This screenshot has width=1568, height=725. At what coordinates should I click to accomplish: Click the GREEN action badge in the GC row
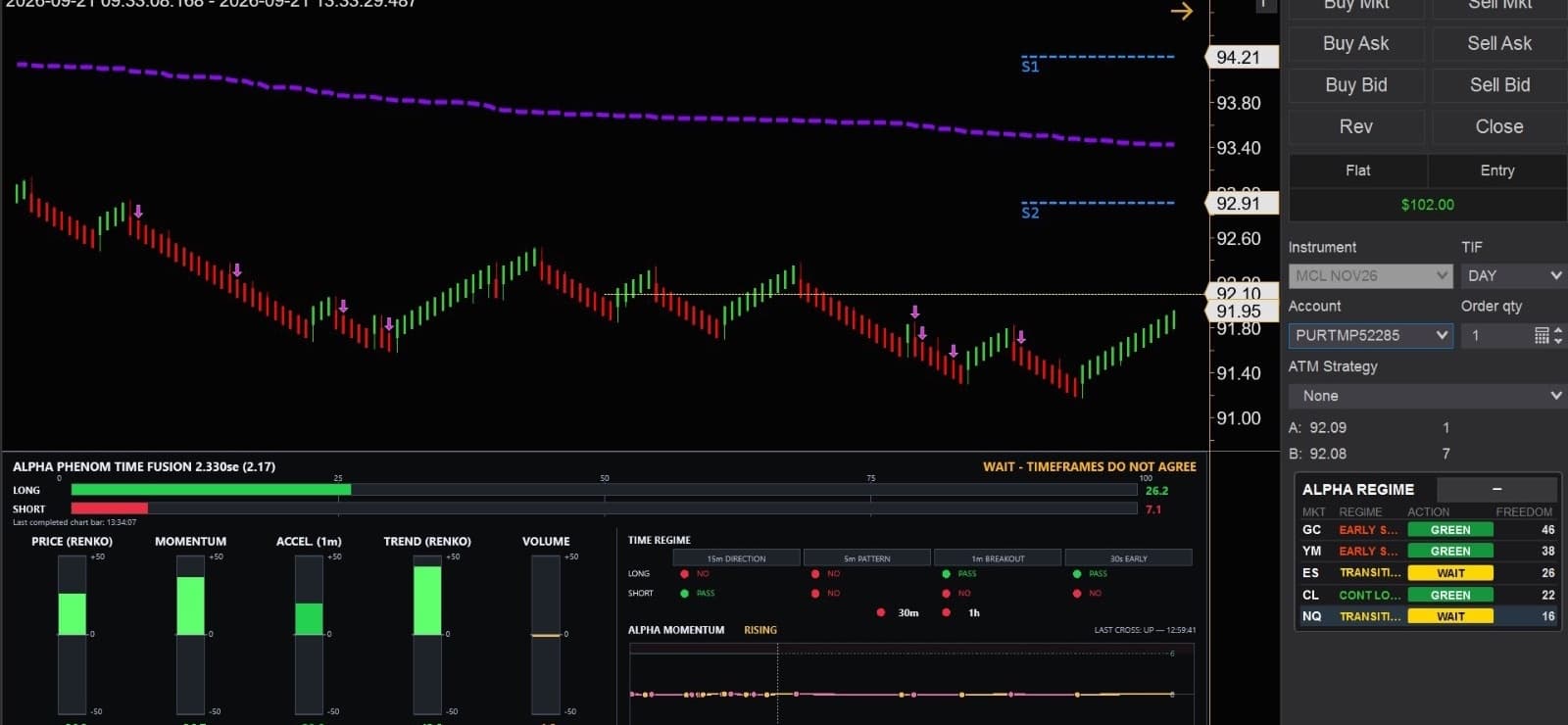coord(1450,530)
